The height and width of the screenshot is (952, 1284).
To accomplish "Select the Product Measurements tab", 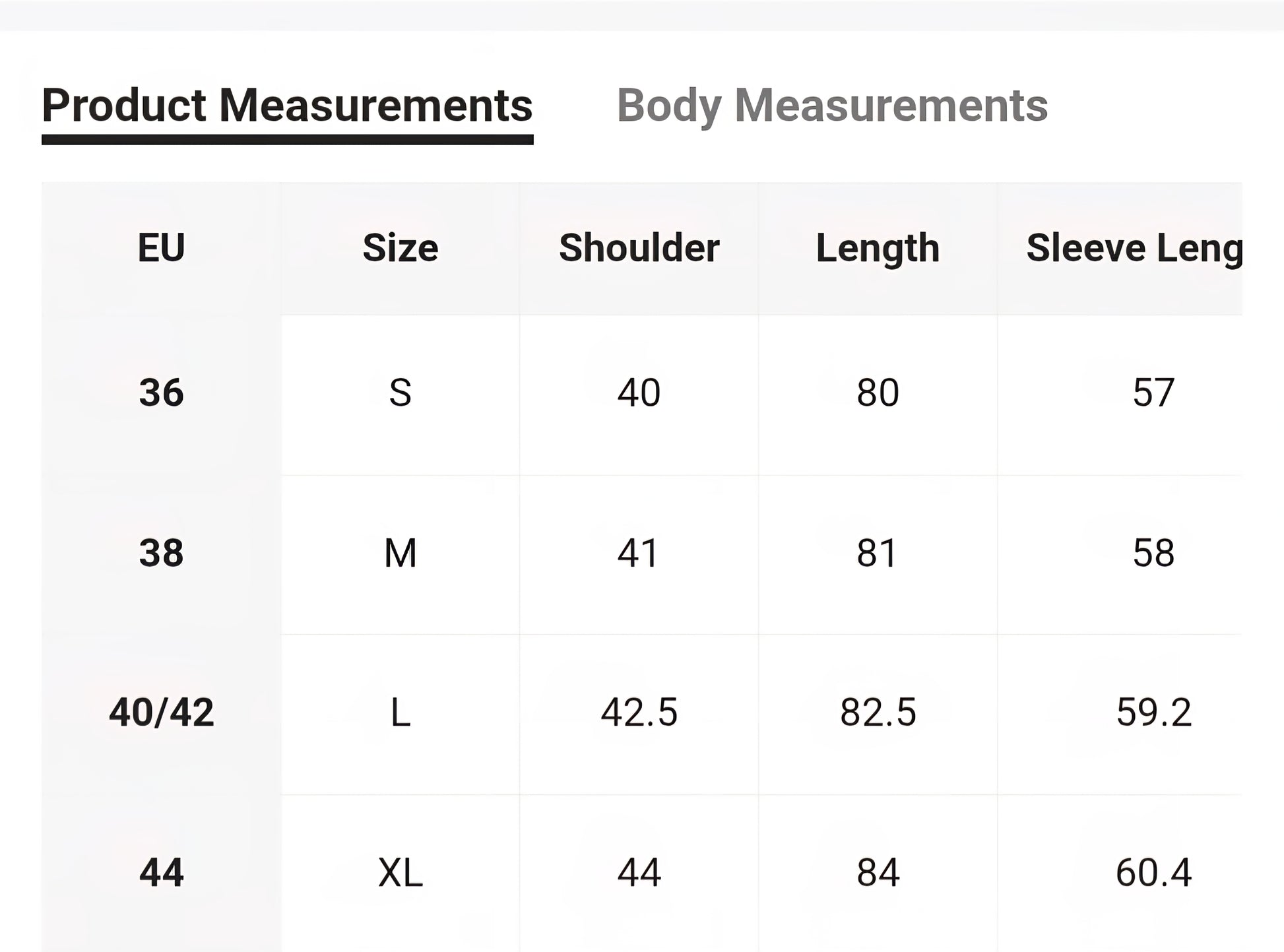I will click(x=287, y=106).
